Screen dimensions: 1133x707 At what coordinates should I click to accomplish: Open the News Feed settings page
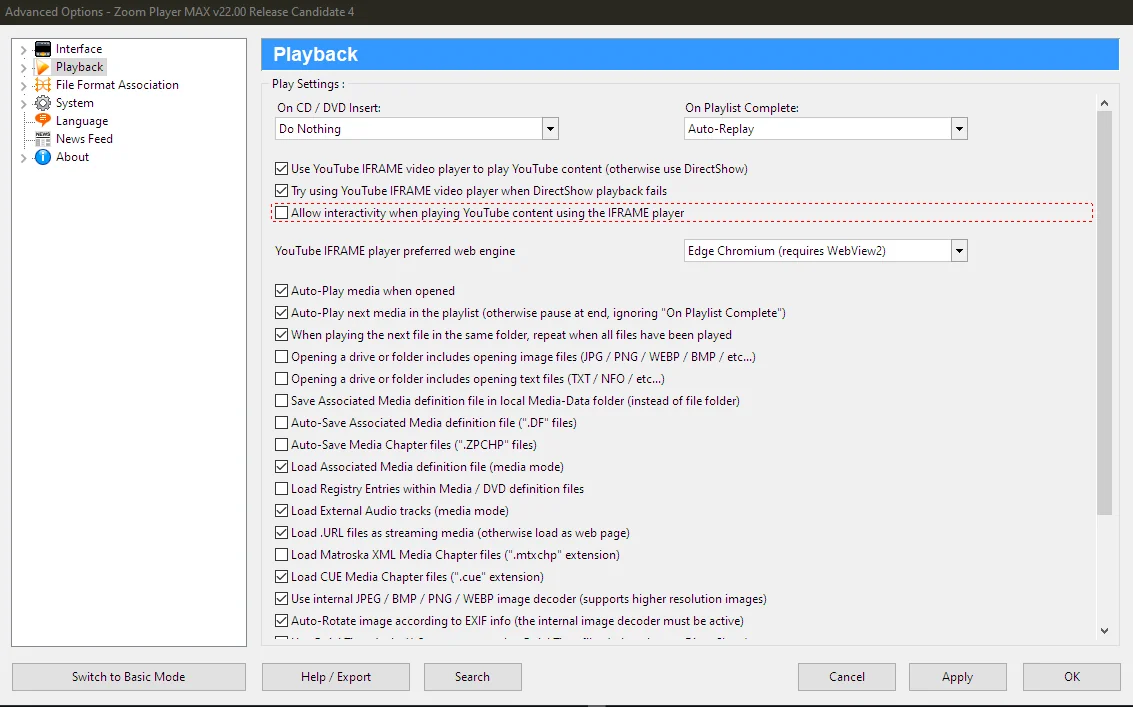point(85,138)
